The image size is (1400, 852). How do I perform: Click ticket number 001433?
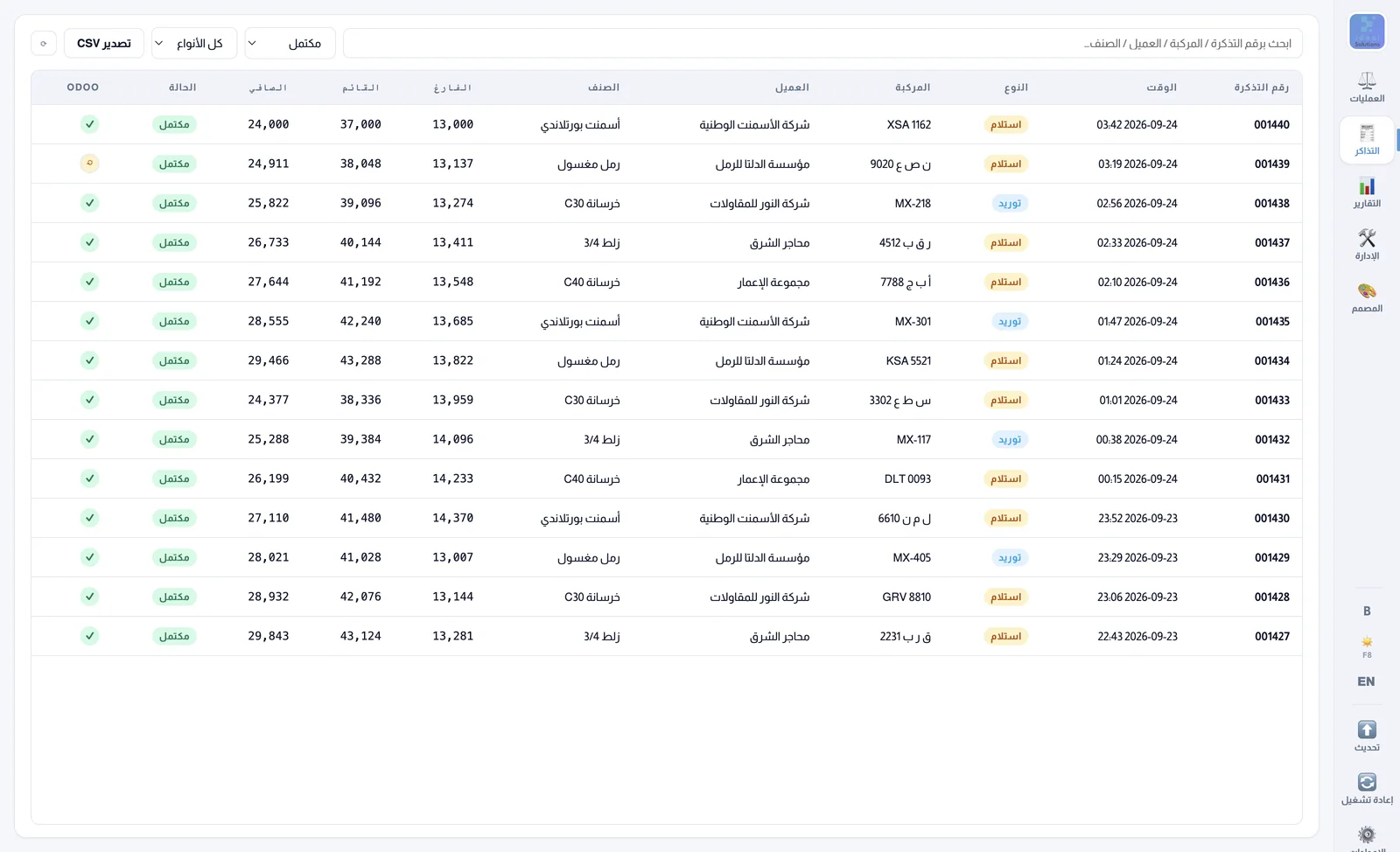[1272, 400]
